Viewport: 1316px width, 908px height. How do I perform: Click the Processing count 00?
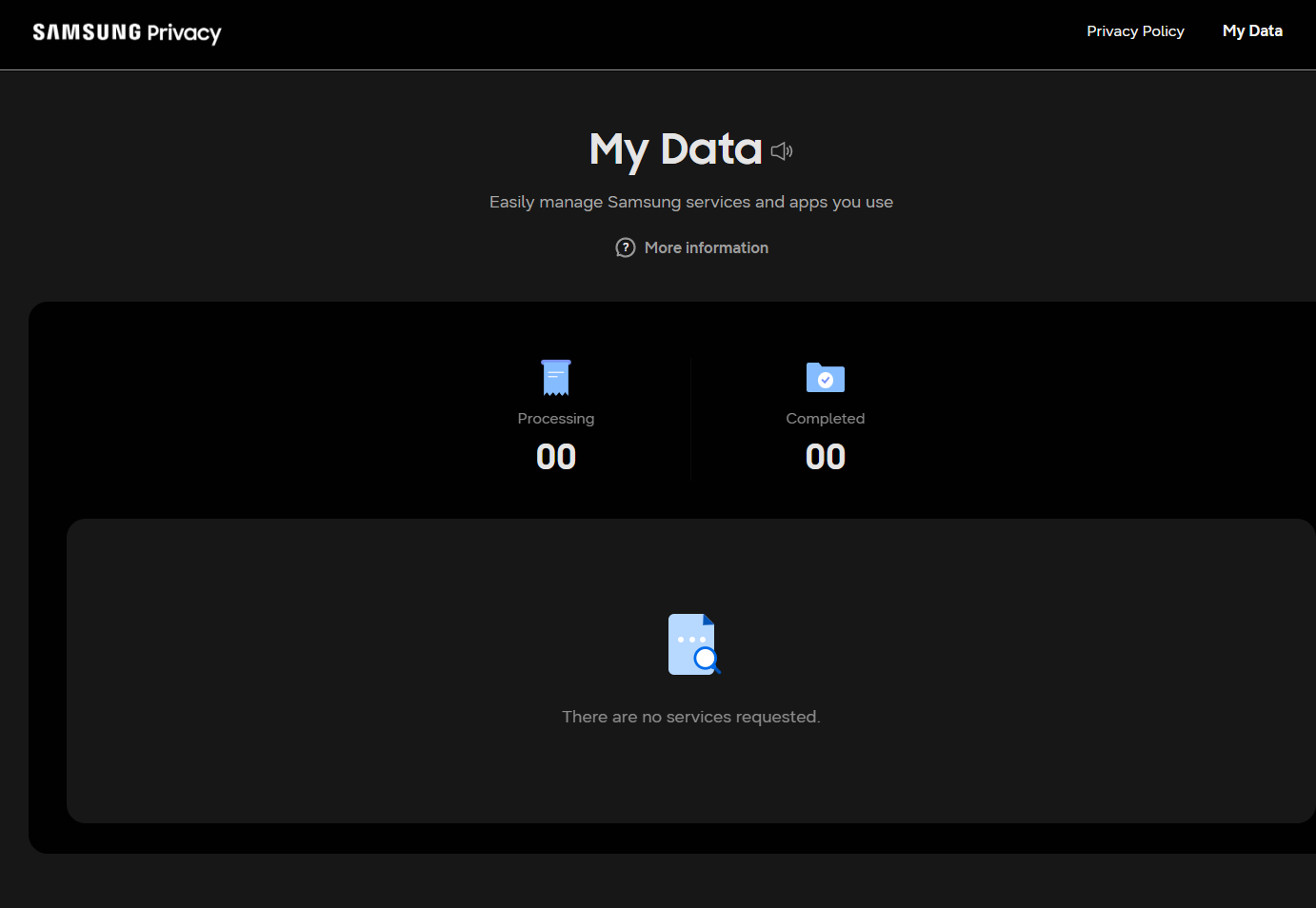[x=556, y=457]
